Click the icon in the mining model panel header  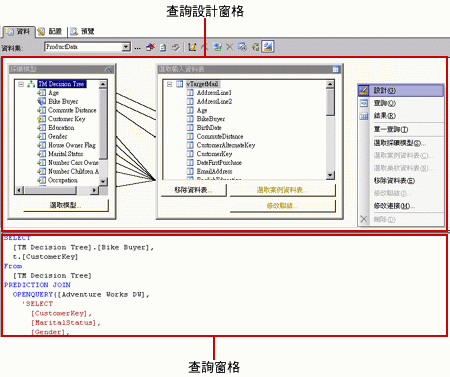click(x=109, y=69)
